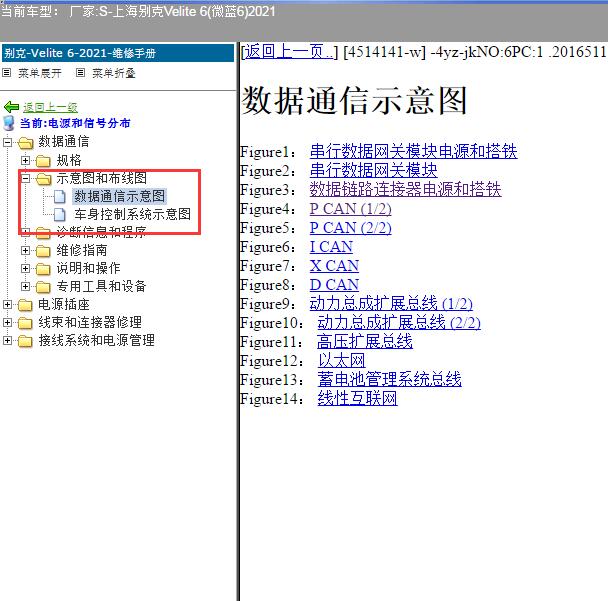Screen dimensions: 608x601
Task: Open the P CAN (1/2) link
Action: coord(351,209)
